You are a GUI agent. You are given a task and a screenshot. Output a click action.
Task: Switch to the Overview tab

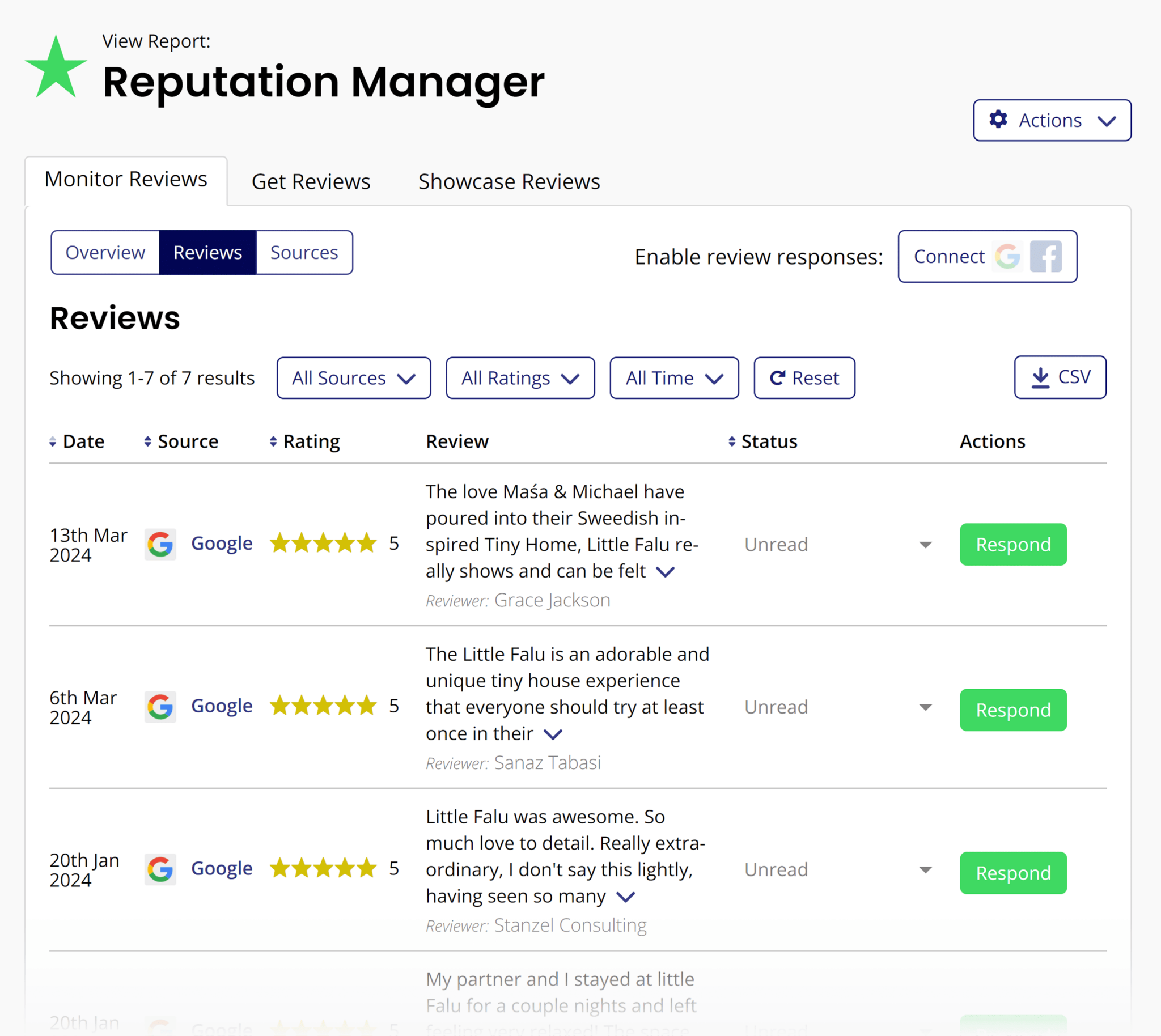tap(104, 251)
